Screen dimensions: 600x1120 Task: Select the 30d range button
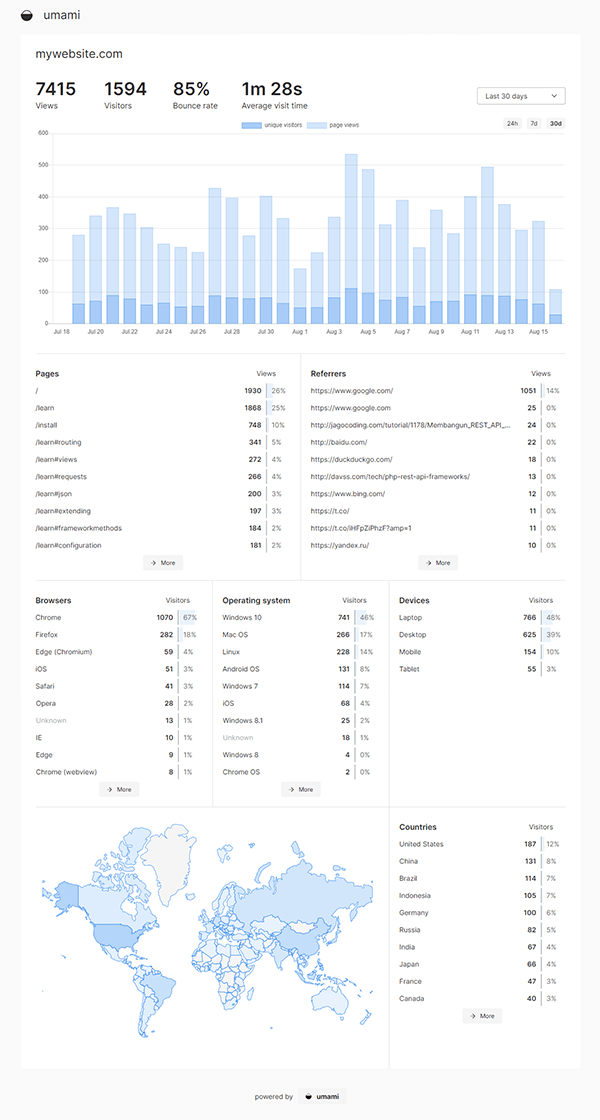coord(555,124)
